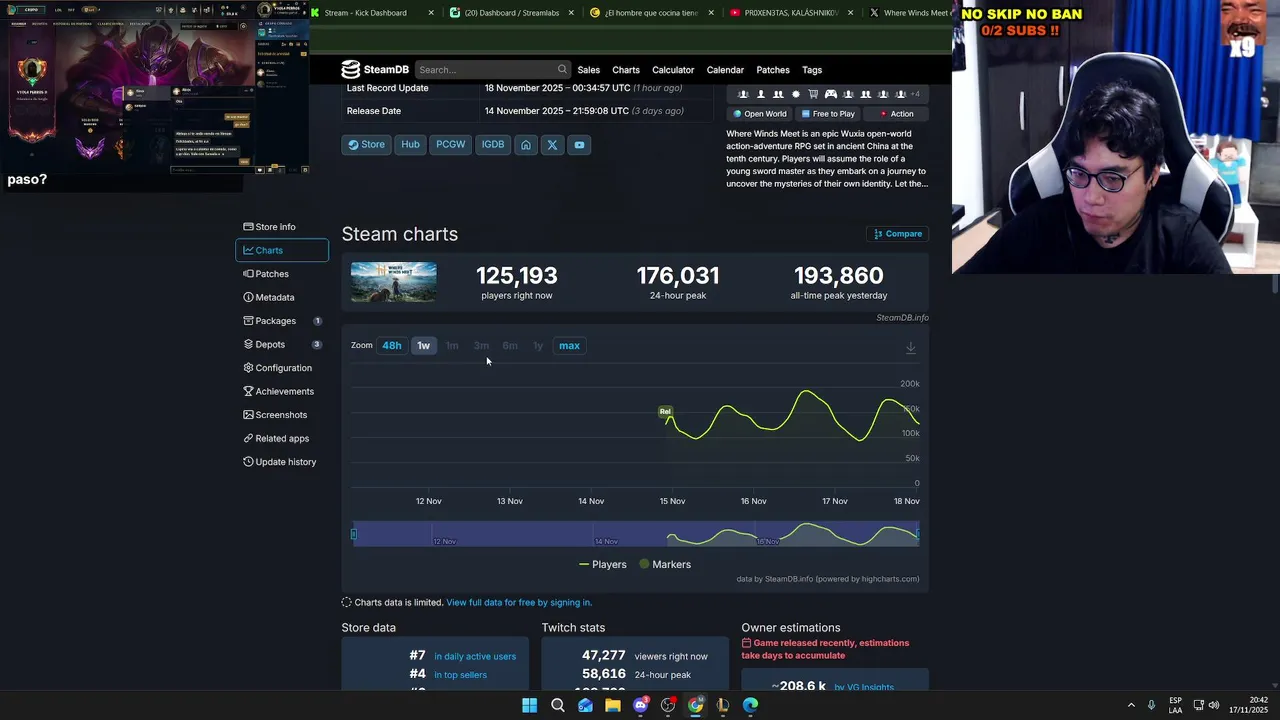Select Charts in the sidebar
The image size is (1280, 720).
[x=282, y=250]
